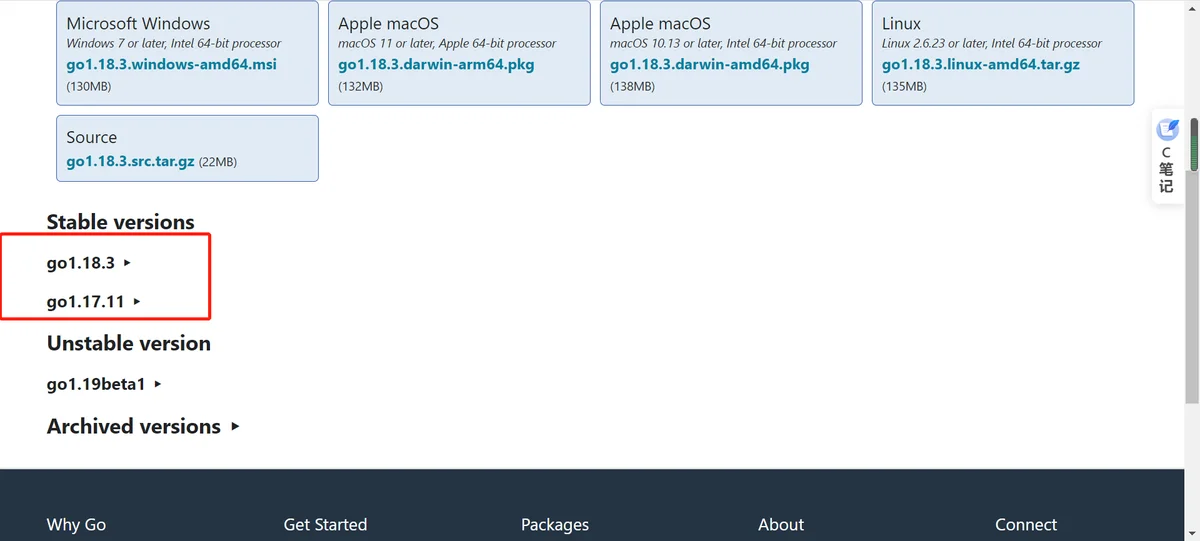The width and height of the screenshot is (1200, 541).
Task: Open the About footer link
Action: (x=781, y=524)
